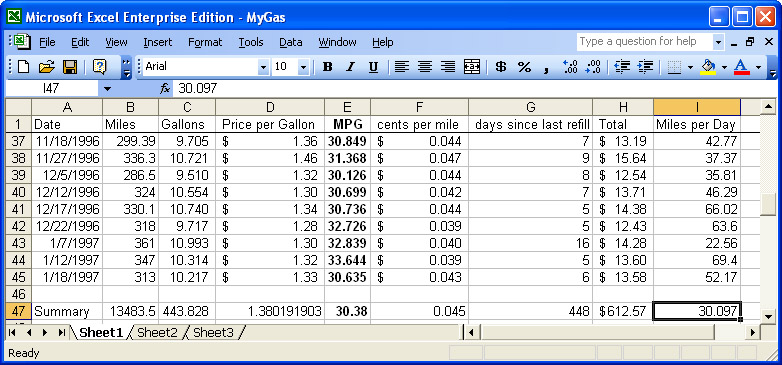Go to first sheet tab arrow
This screenshot has height=365, width=782.
pyautogui.click(x=12, y=332)
